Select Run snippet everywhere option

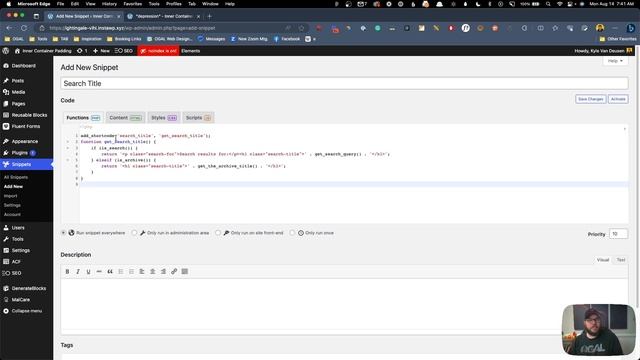(x=63, y=233)
